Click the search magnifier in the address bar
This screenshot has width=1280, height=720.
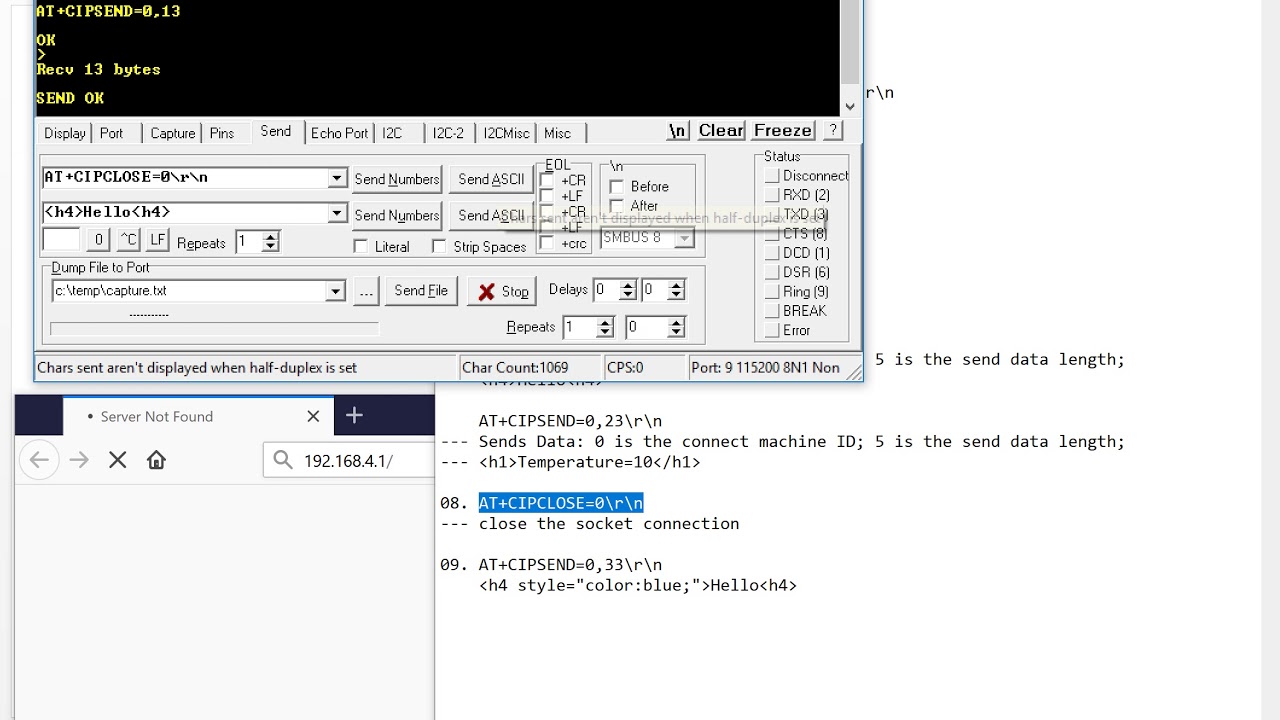click(283, 460)
